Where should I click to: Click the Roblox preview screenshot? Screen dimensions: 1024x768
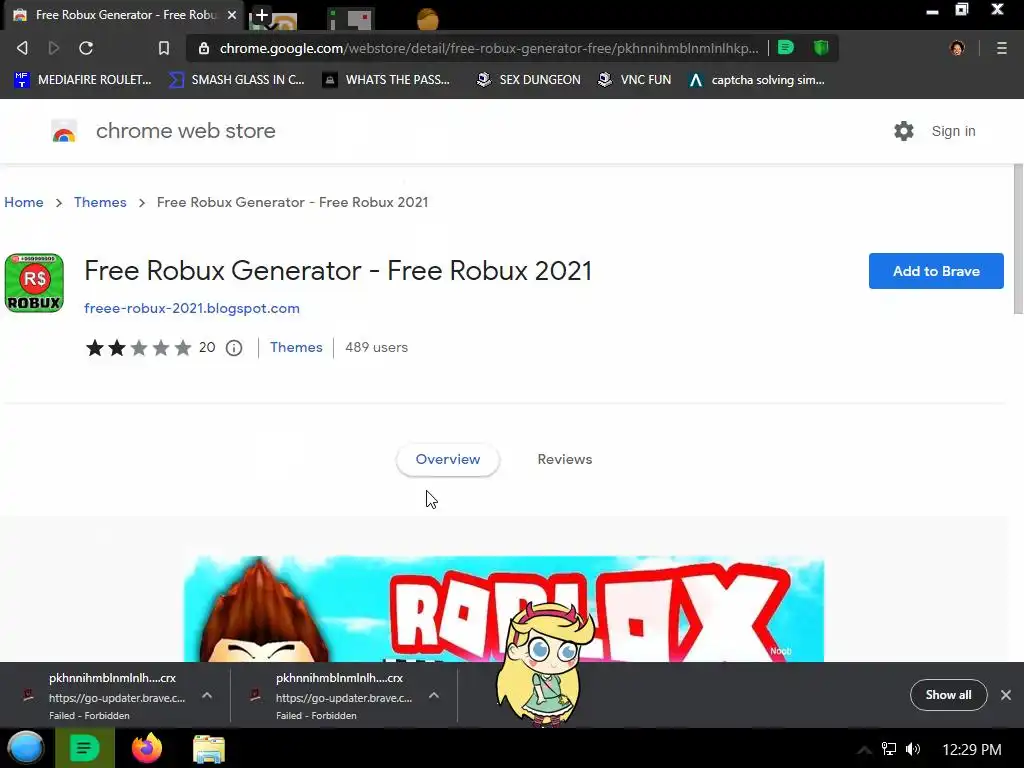(504, 609)
